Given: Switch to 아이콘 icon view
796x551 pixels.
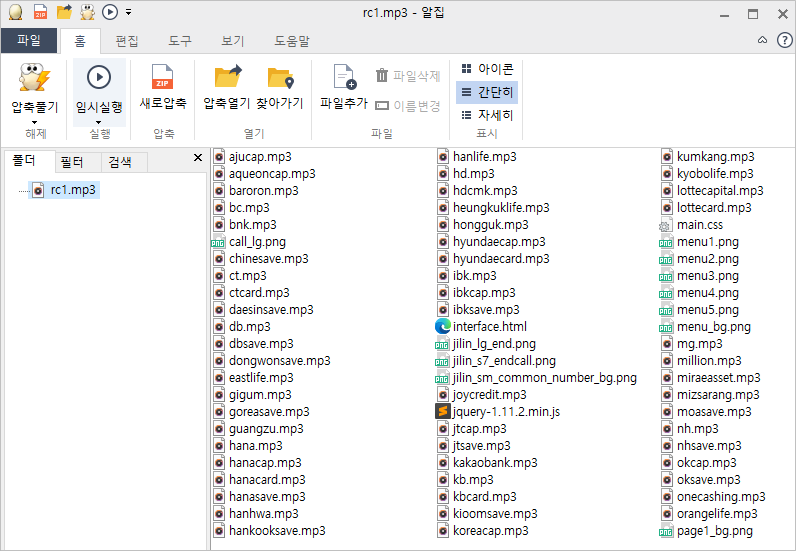Looking at the screenshot, I should (x=487, y=69).
